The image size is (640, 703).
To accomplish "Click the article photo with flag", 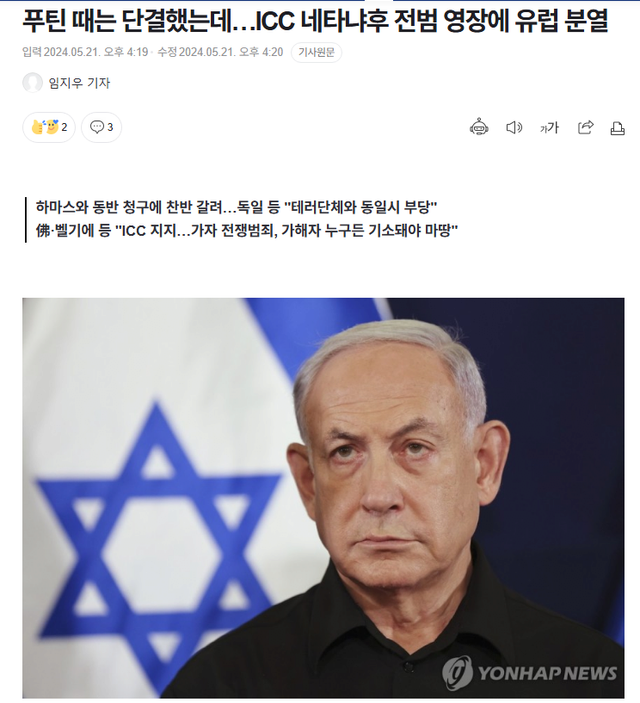I will tap(323, 498).
